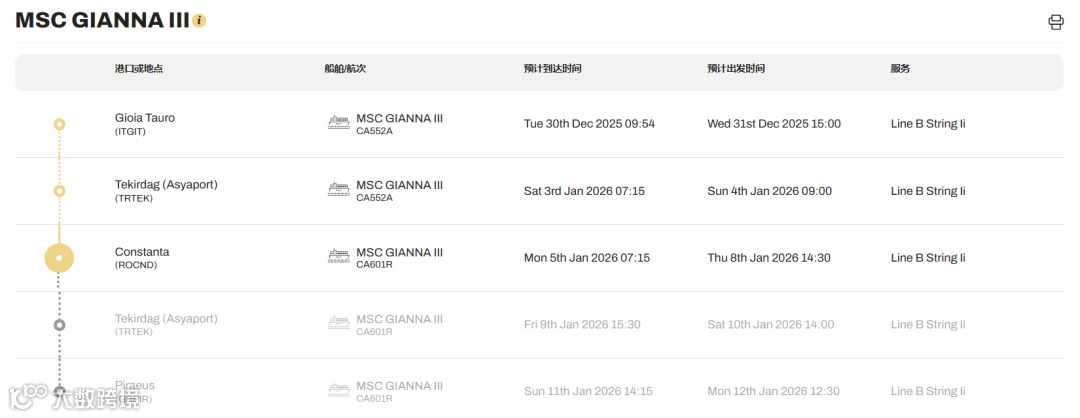Image resolution: width=1080 pixels, height=418 pixels.
Task: Select the Gioia Tauro timeline stop marker
Action: pos(60,124)
